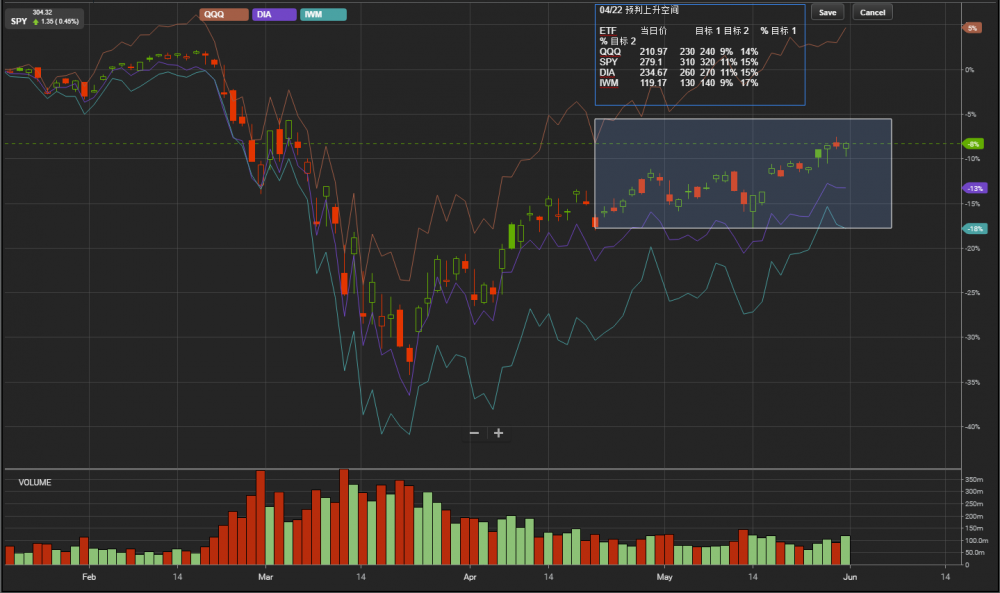This screenshot has height=593, width=1000.
Task: Click the tallest red volume bar in March
Action: (x=344, y=517)
